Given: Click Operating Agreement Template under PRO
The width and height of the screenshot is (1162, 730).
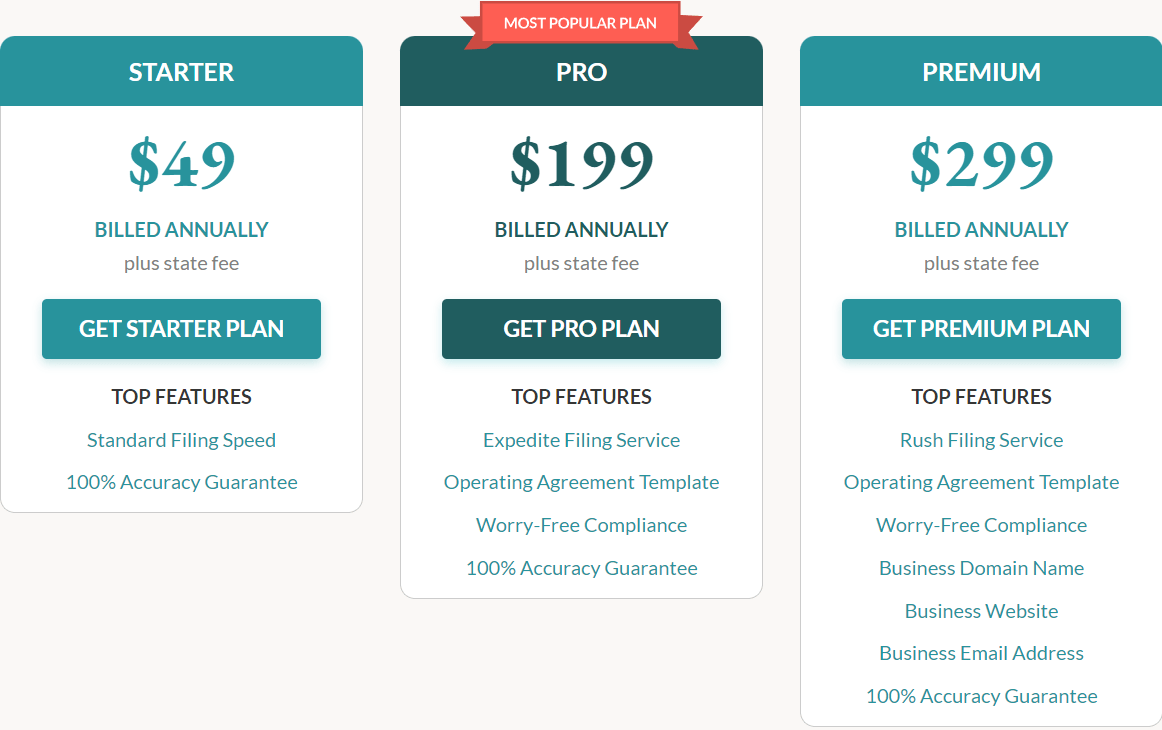Looking at the screenshot, I should click(581, 482).
